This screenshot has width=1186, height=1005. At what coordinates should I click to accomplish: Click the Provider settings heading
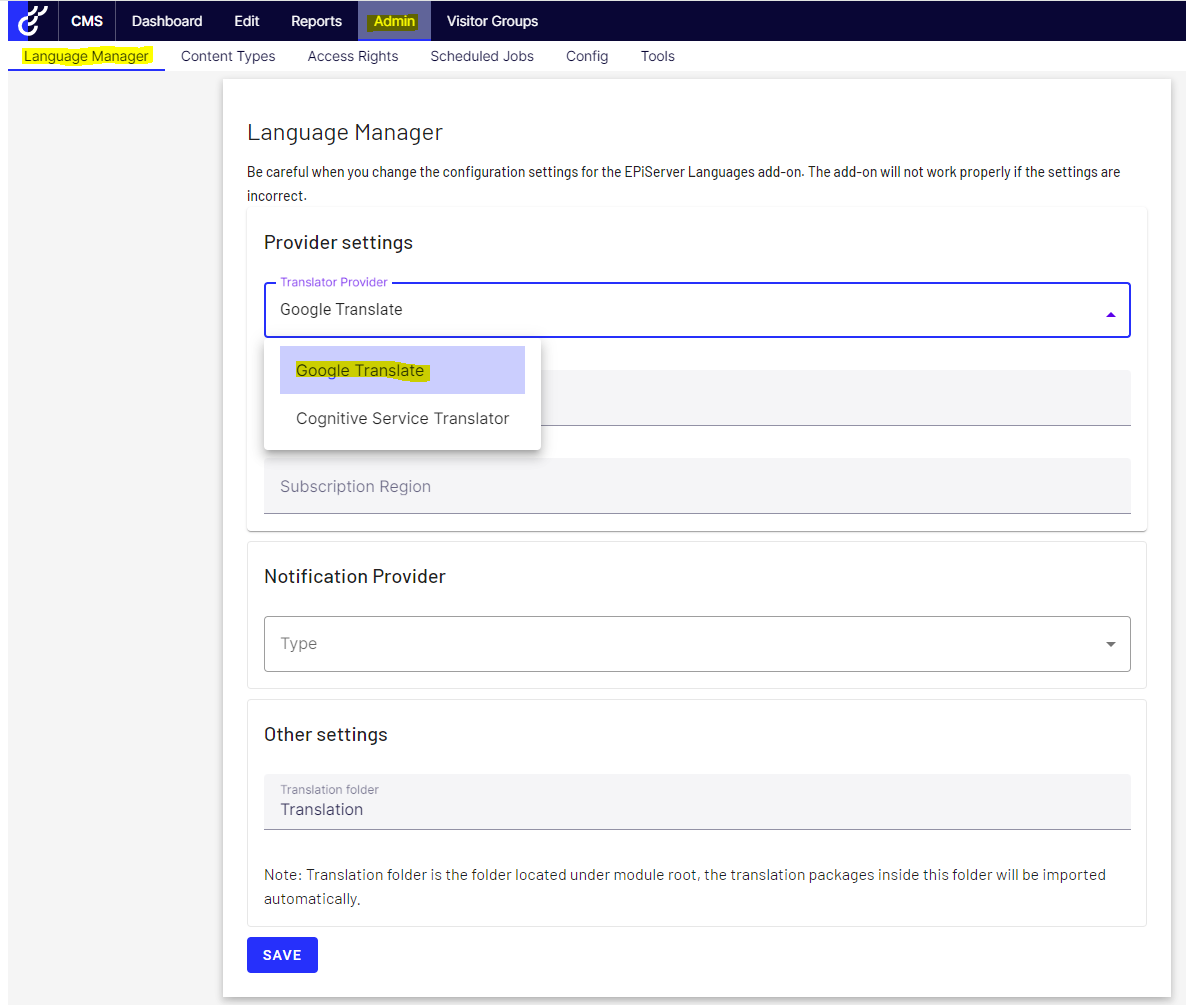(x=338, y=243)
